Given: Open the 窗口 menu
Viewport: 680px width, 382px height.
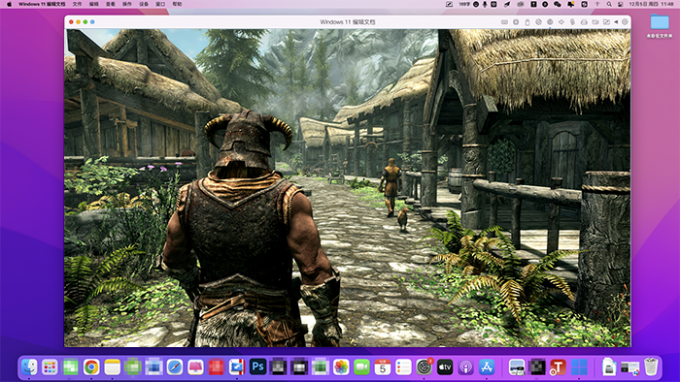Looking at the screenshot, I should [160, 4].
